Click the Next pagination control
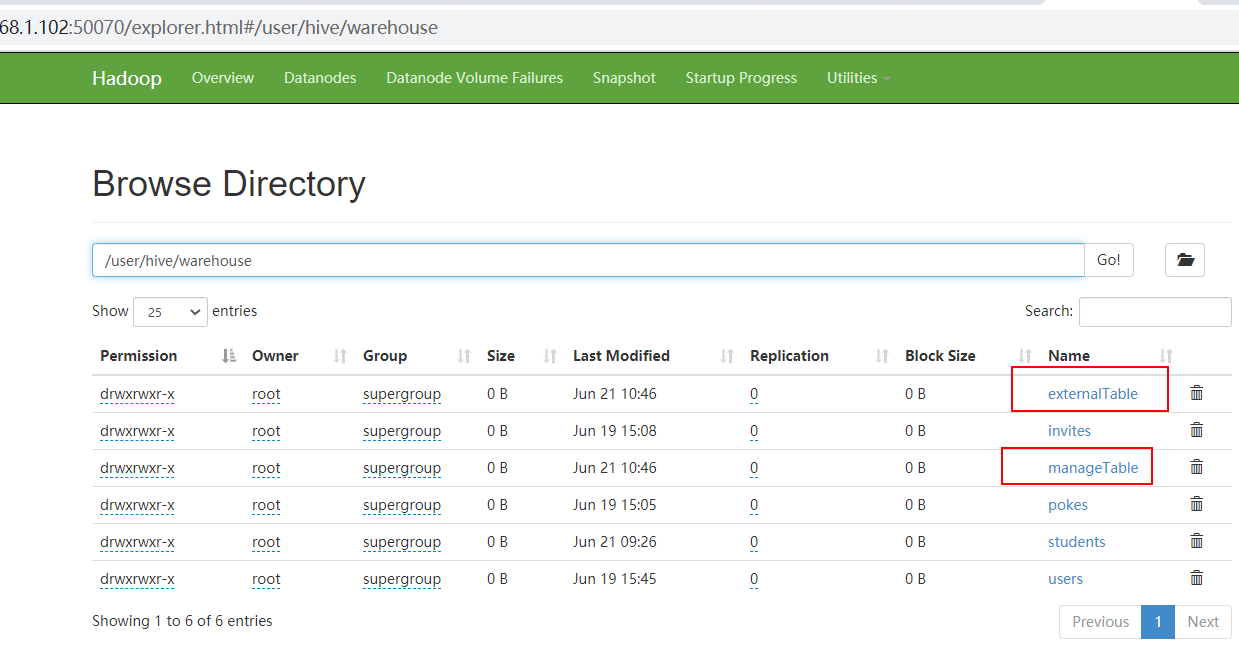Image resolution: width=1239 pixels, height=655 pixels. [1202, 621]
